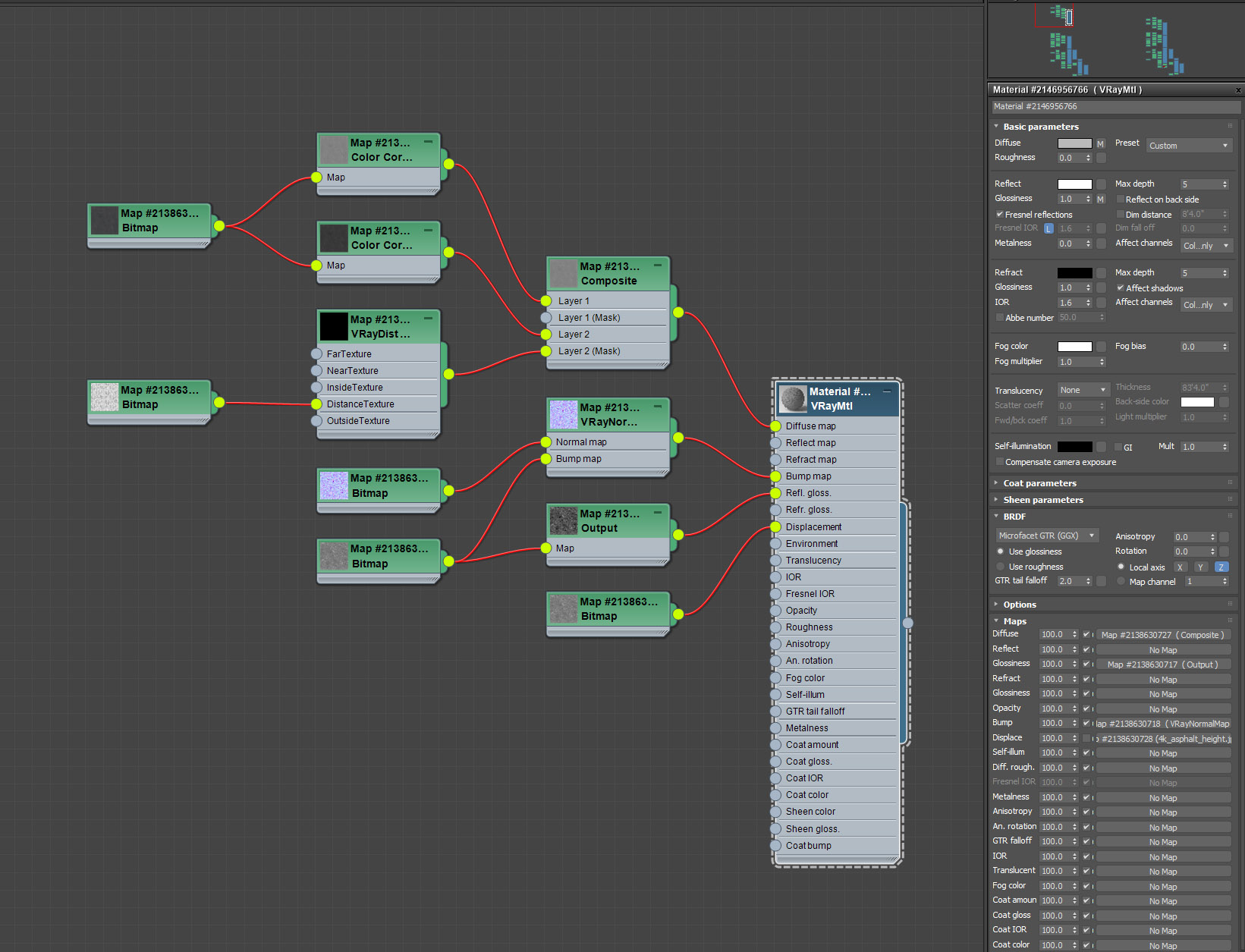The height and width of the screenshot is (952, 1245).
Task: Open the Diffuse Composite map button
Action: (x=1162, y=635)
